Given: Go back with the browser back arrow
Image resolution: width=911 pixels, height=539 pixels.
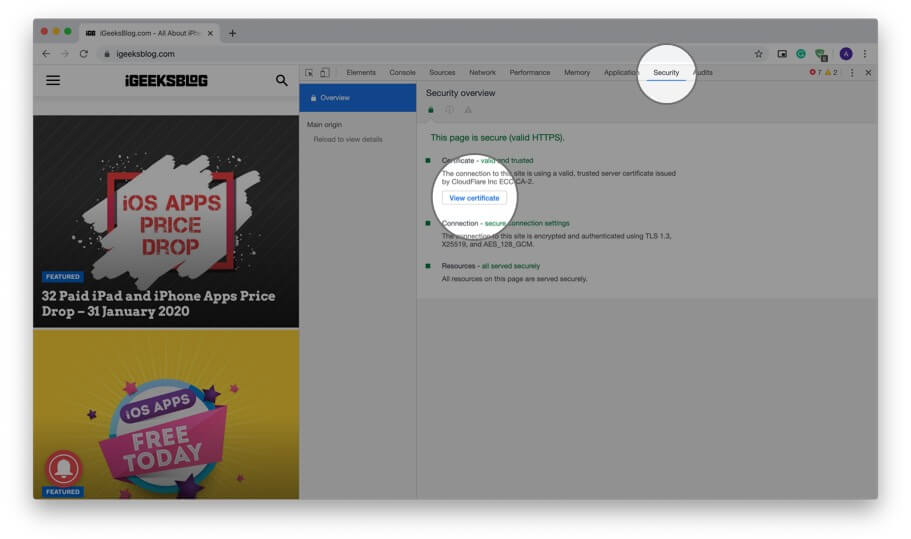Looking at the screenshot, I should pyautogui.click(x=46, y=53).
